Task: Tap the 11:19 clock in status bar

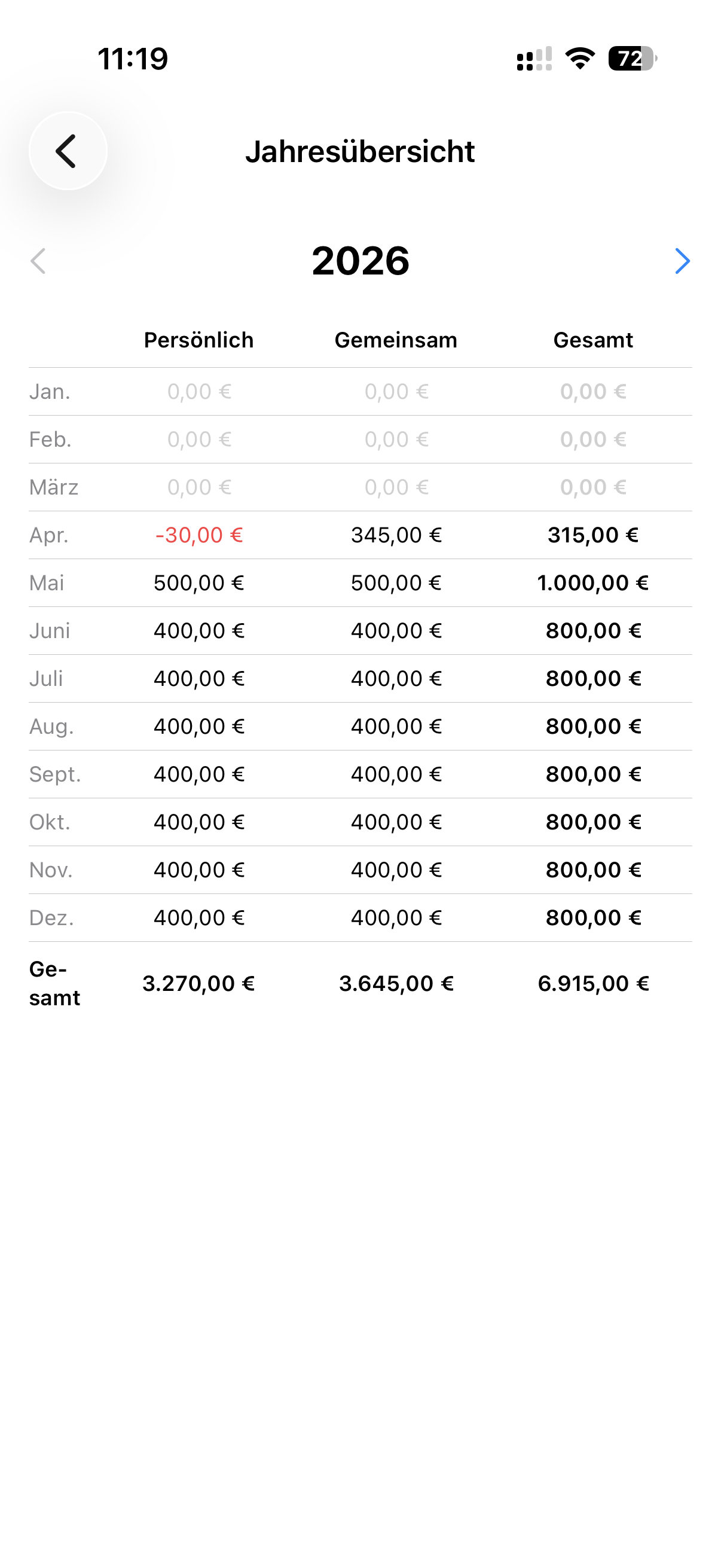Action: click(133, 59)
